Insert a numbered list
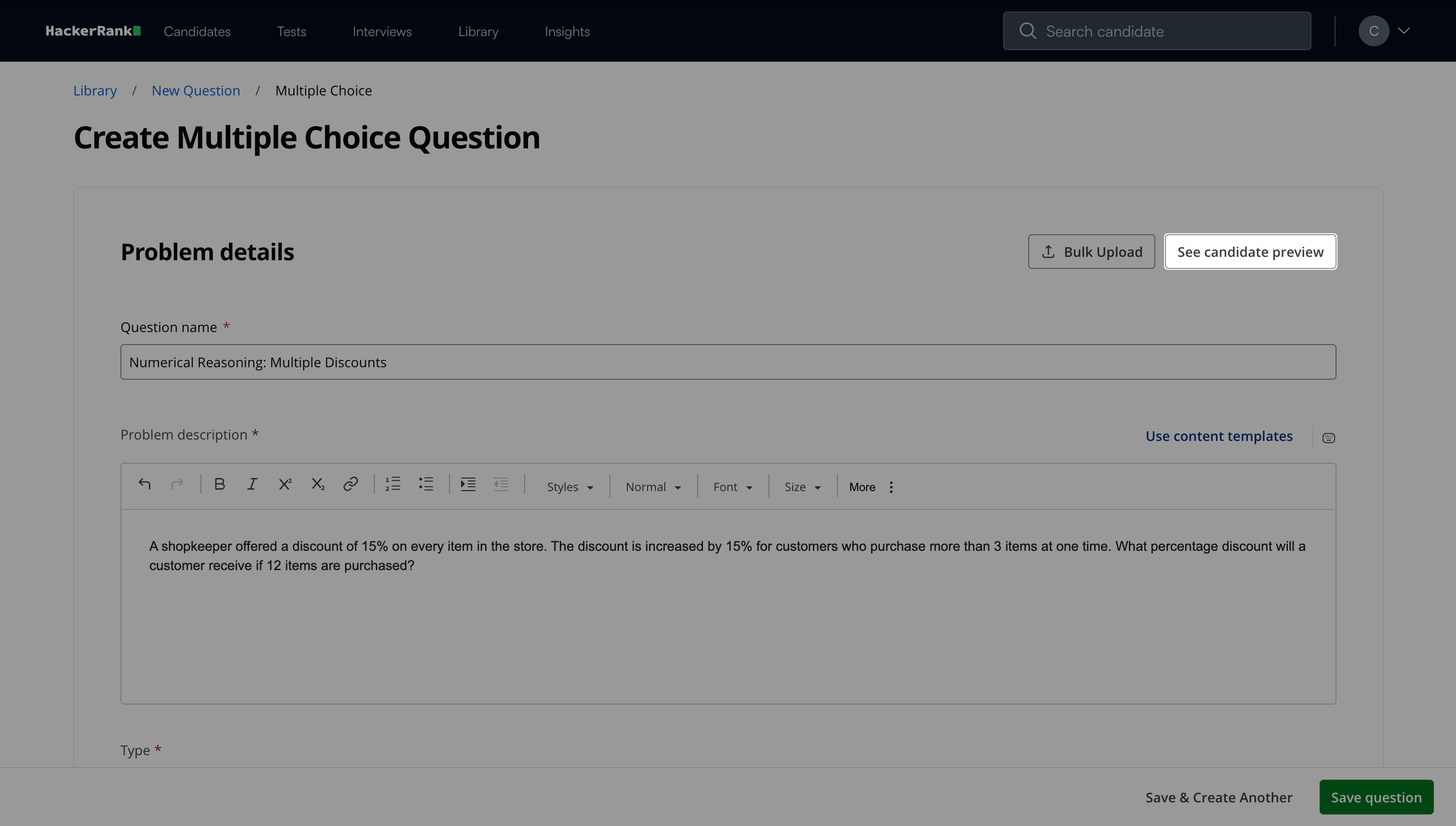This screenshot has height=826, width=1456. 393,484
